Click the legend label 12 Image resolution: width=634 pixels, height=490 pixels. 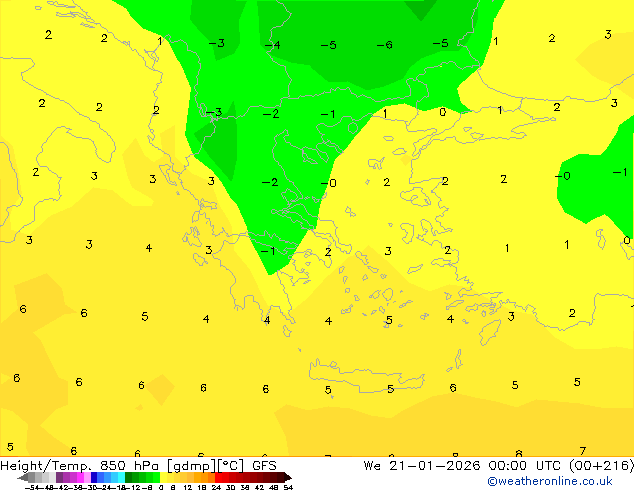(x=187, y=487)
